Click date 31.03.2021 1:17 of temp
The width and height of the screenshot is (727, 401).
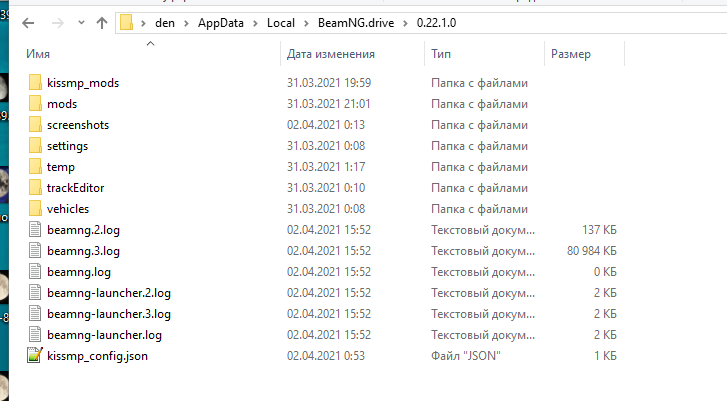(326, 167)
